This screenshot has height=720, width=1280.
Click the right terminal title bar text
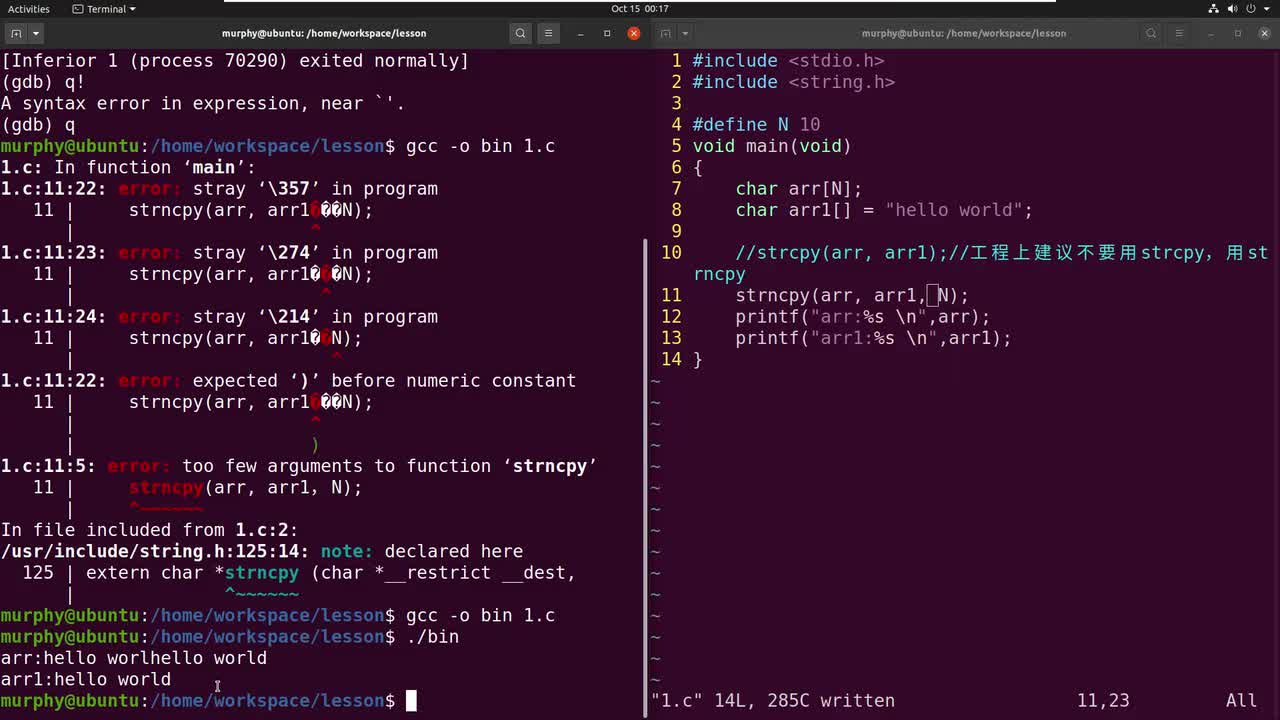[964, 33]
